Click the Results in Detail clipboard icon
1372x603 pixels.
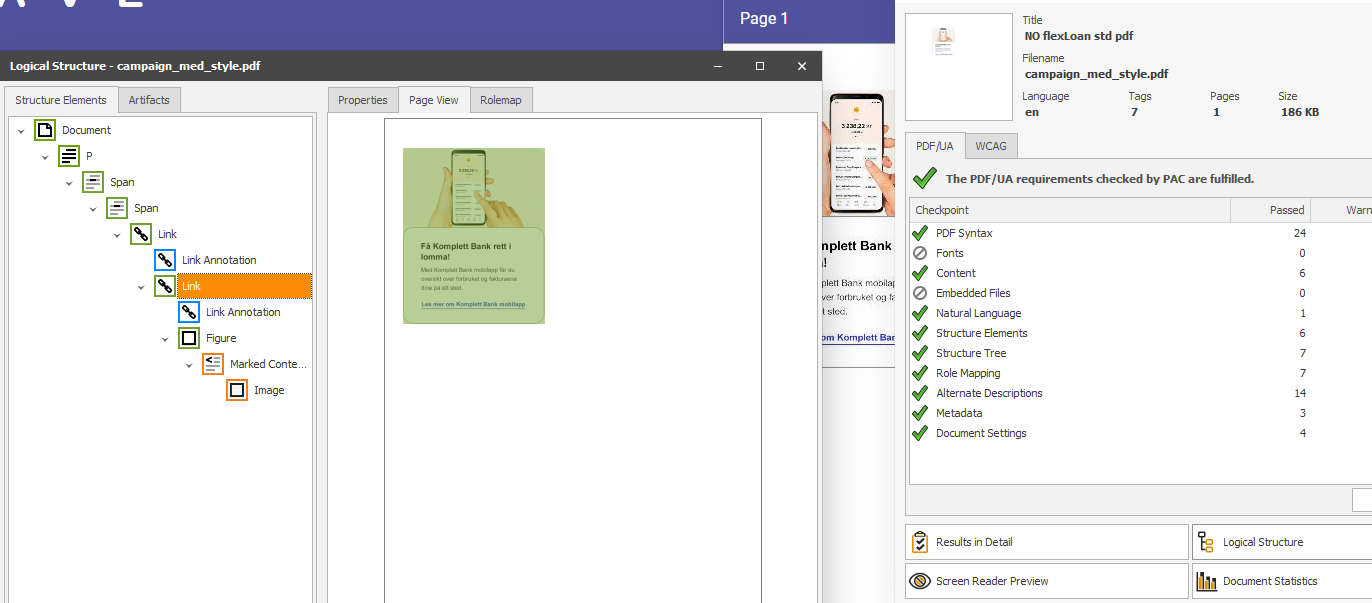920,542
